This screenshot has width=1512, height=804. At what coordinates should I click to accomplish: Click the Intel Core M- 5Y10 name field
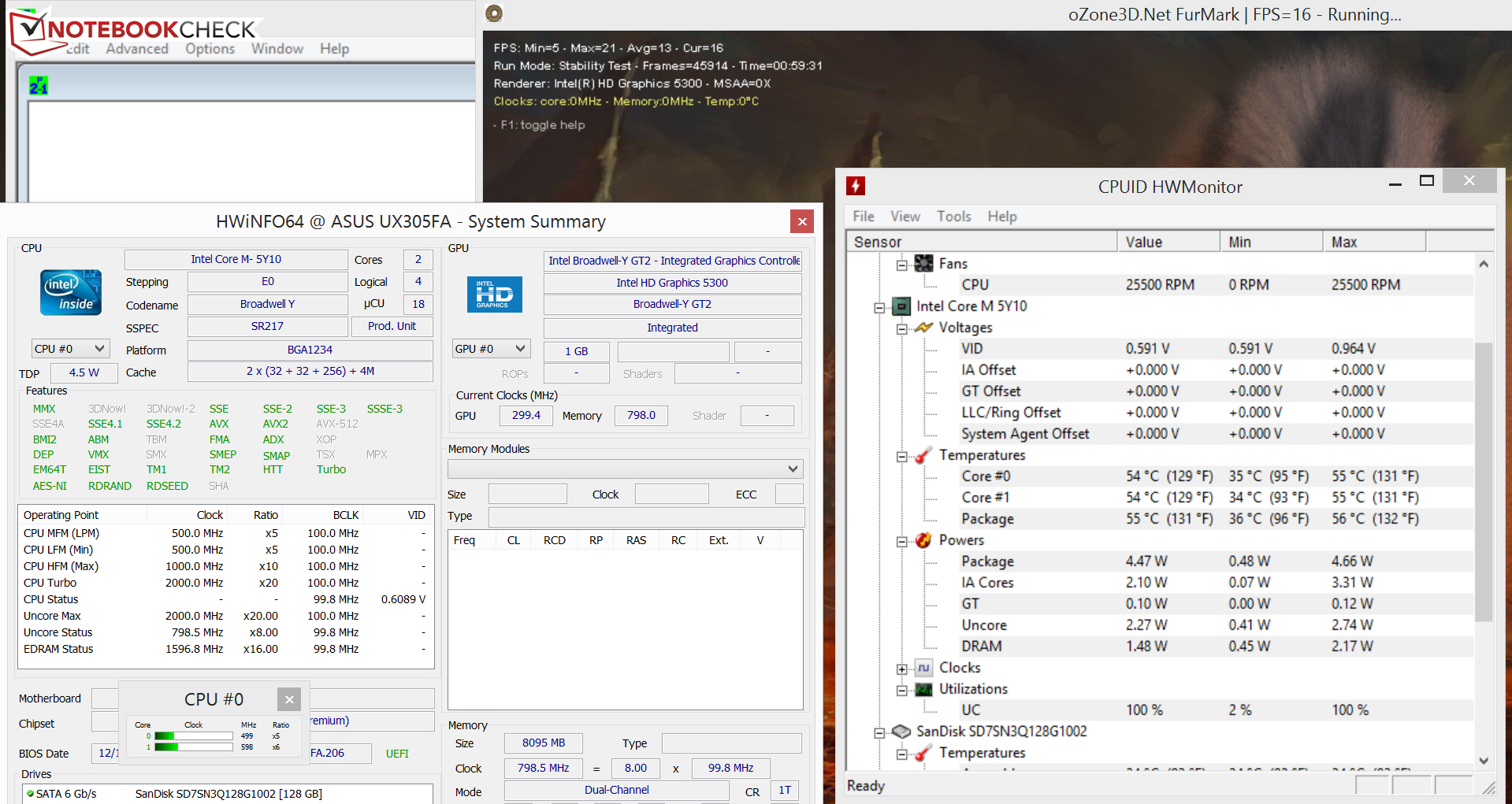click(x=236, y=259)
